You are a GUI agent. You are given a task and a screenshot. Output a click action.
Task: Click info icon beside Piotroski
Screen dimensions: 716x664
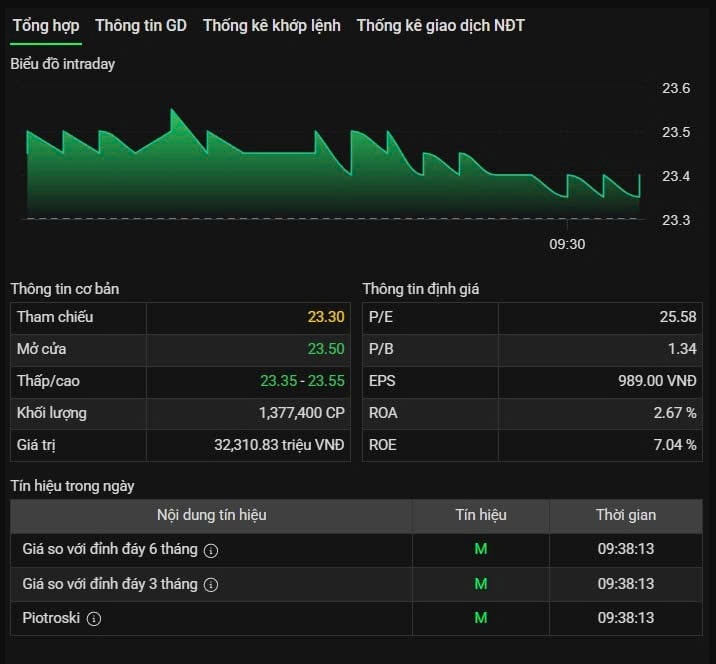94,619
